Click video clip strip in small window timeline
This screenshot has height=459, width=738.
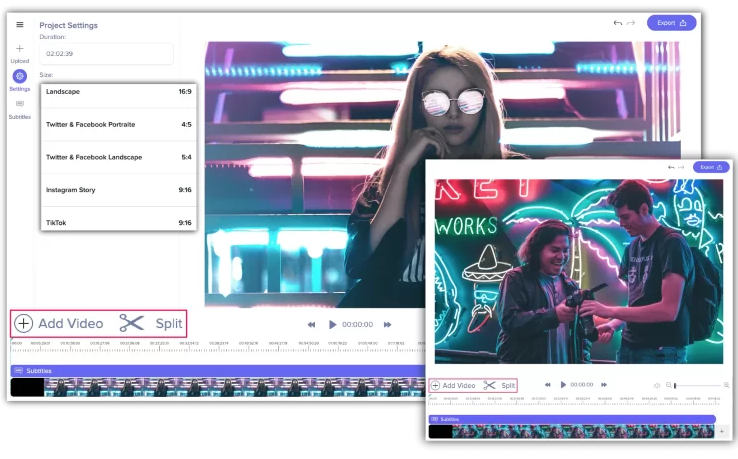572,431
